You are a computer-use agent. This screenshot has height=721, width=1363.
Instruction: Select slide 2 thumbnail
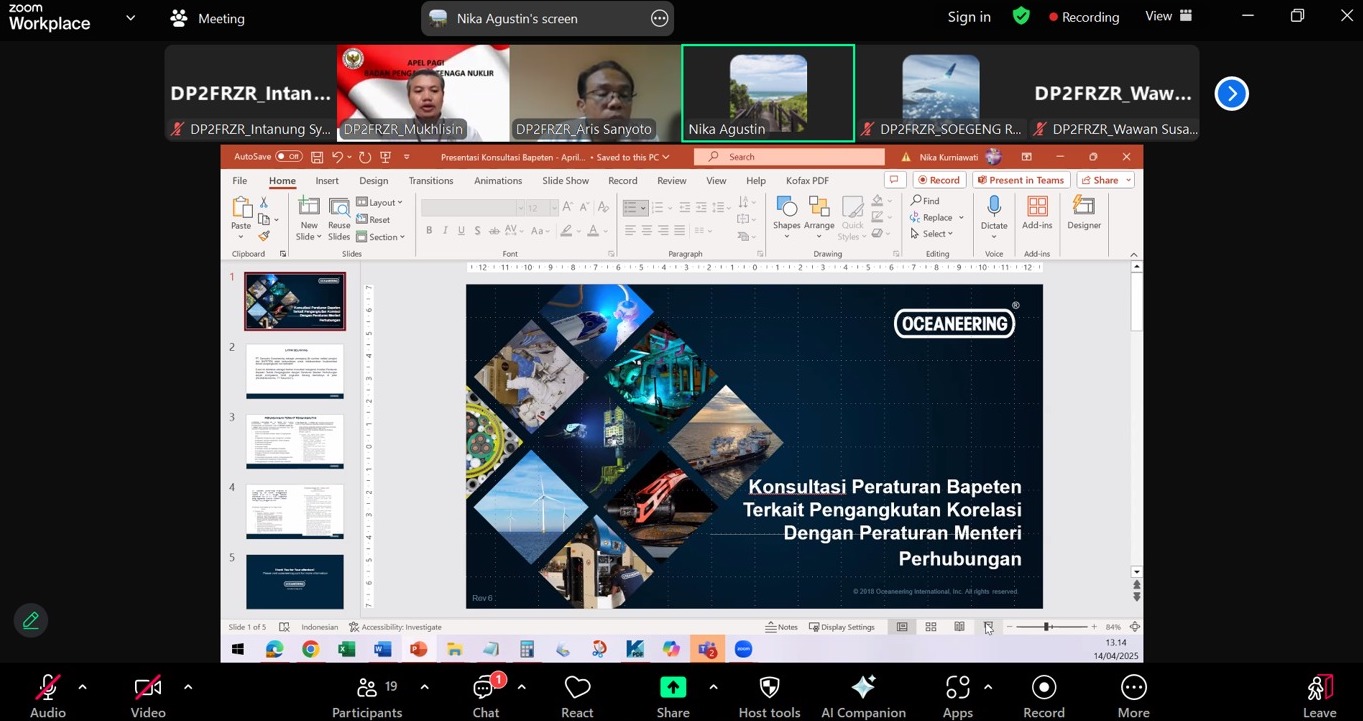295,371
